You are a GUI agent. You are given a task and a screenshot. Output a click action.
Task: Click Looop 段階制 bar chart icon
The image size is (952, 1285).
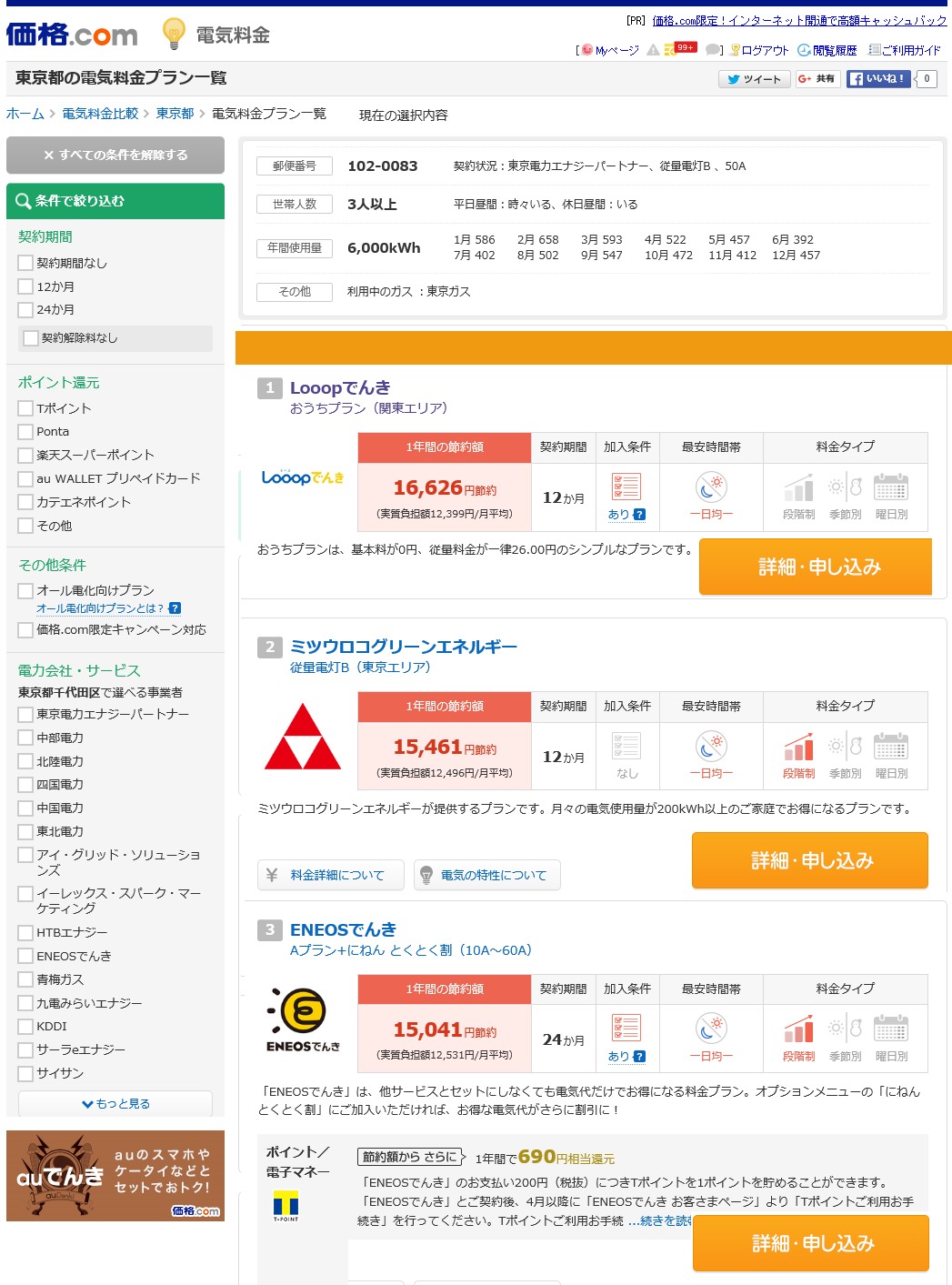(x=798, y=488)
